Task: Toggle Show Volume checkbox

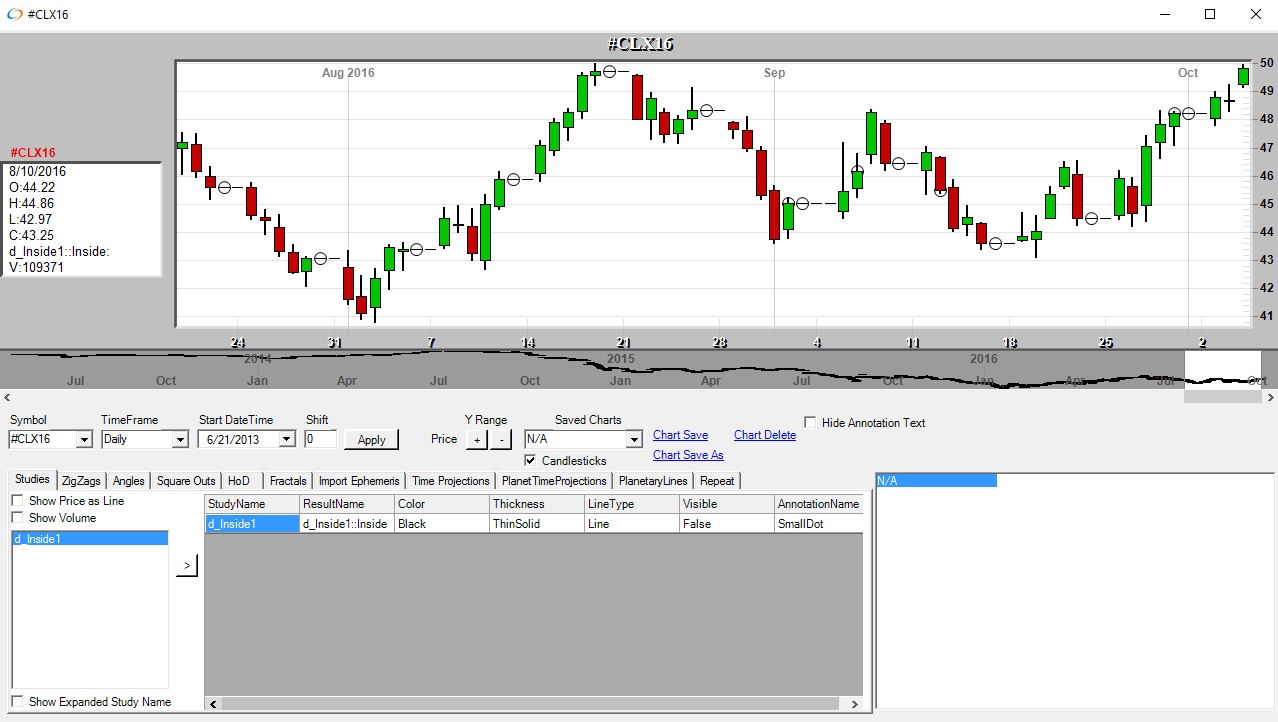Action: 18,518
